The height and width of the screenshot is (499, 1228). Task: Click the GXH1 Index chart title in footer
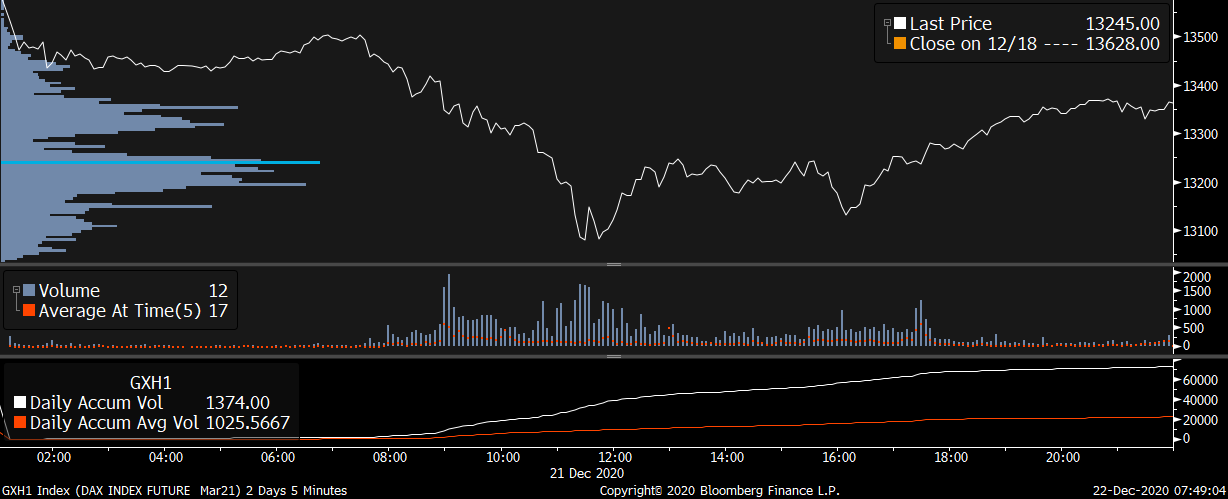174,491
